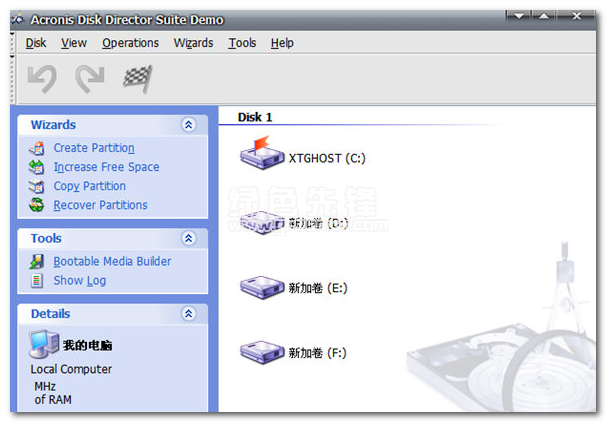
Task: Open the Disk menu
Action: click(x=36, y=43)
